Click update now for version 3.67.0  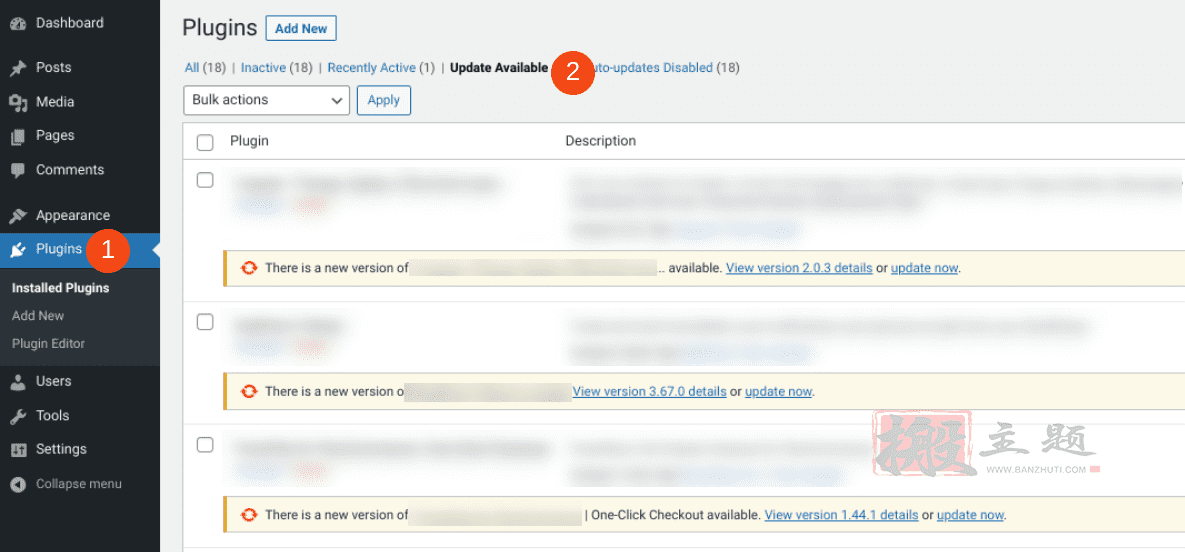click(x=778, y=392)
